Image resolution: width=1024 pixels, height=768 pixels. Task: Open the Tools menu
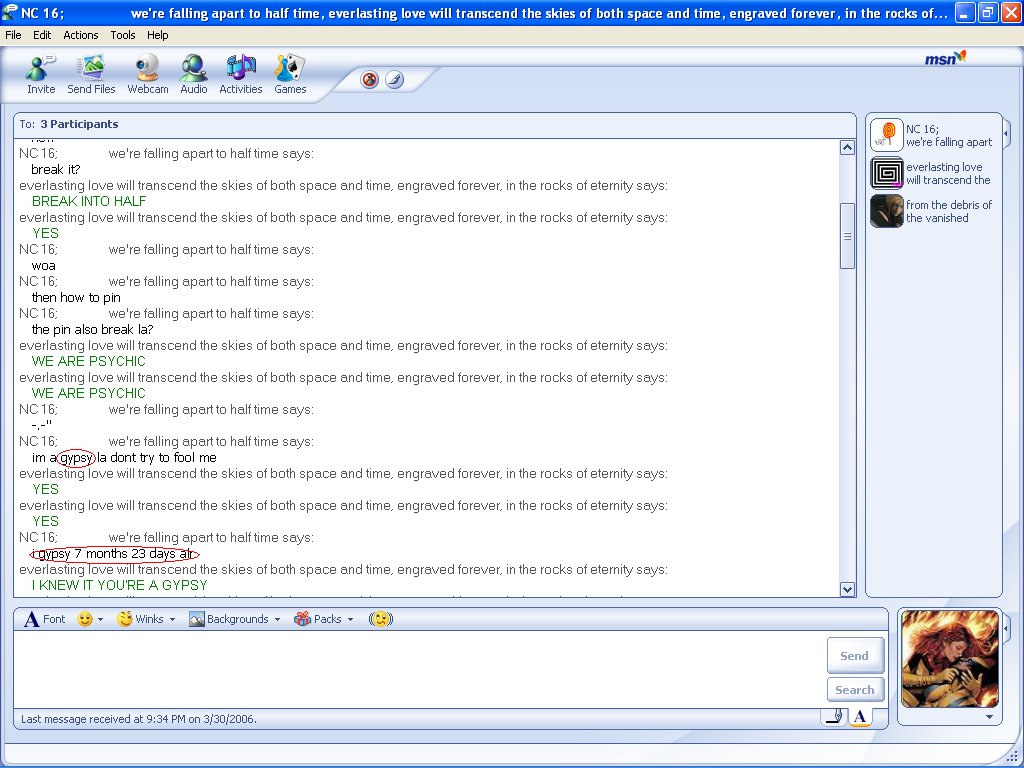[123, 35]
